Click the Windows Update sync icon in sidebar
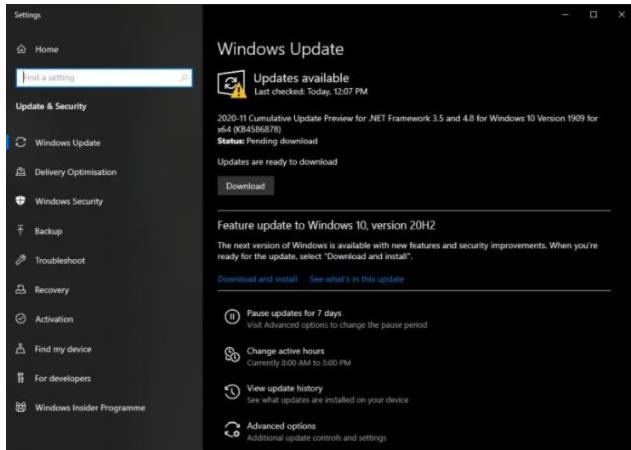Screen dimensions: 631x450 coord(21,142)
